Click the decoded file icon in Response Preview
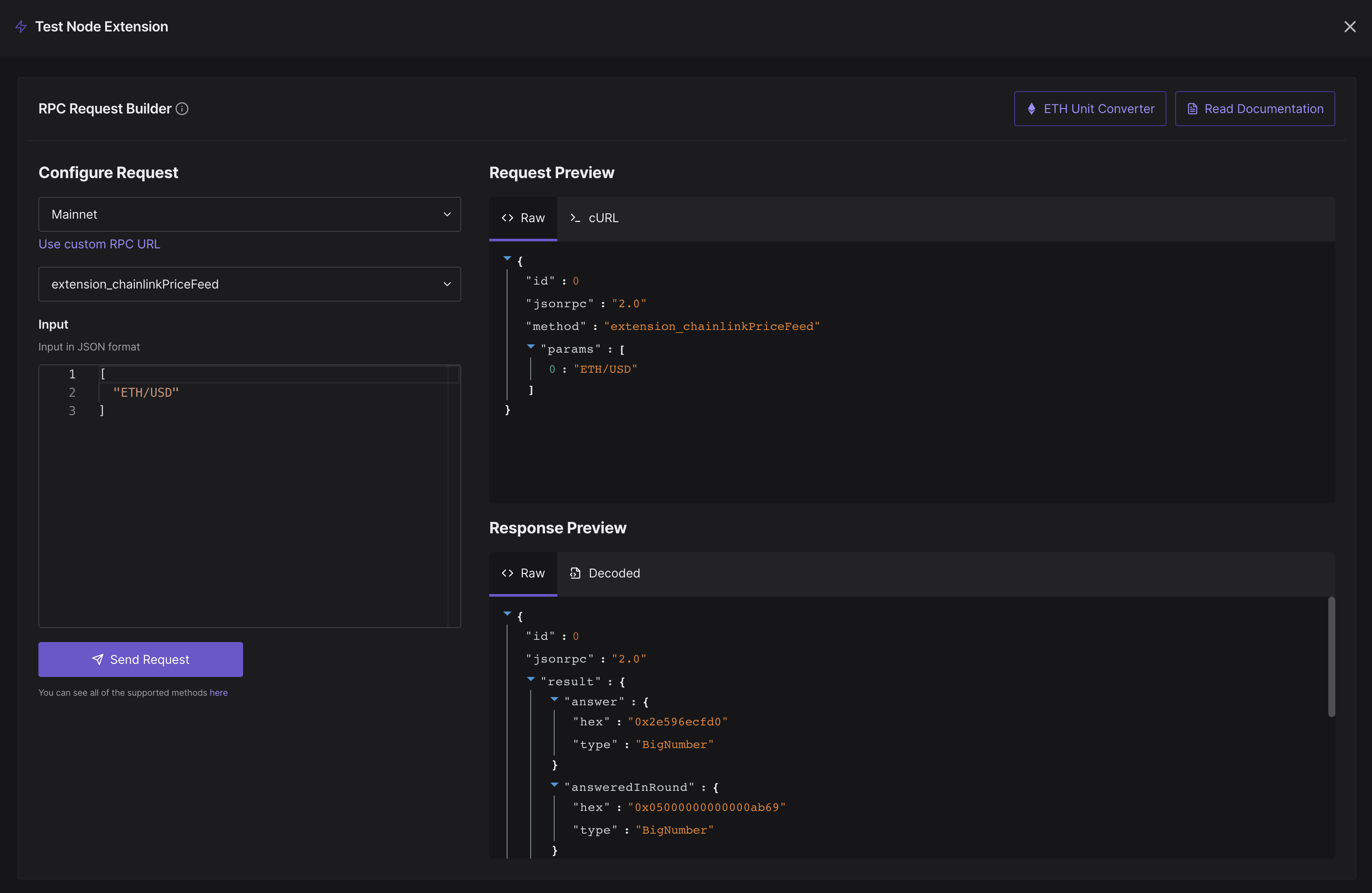The width and height of the screenshot is (1372, 893). tap(575, 573)
